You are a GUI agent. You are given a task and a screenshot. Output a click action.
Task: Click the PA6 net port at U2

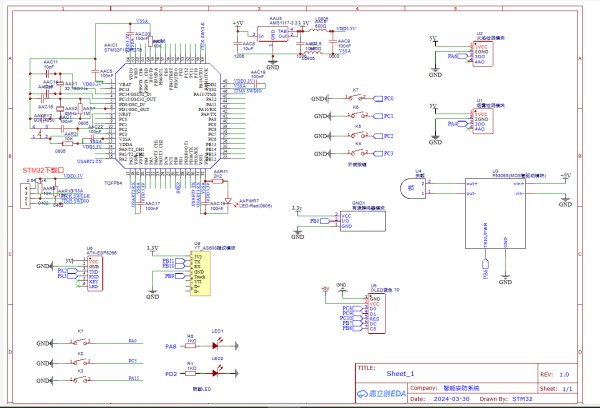(x=458, y=56)
